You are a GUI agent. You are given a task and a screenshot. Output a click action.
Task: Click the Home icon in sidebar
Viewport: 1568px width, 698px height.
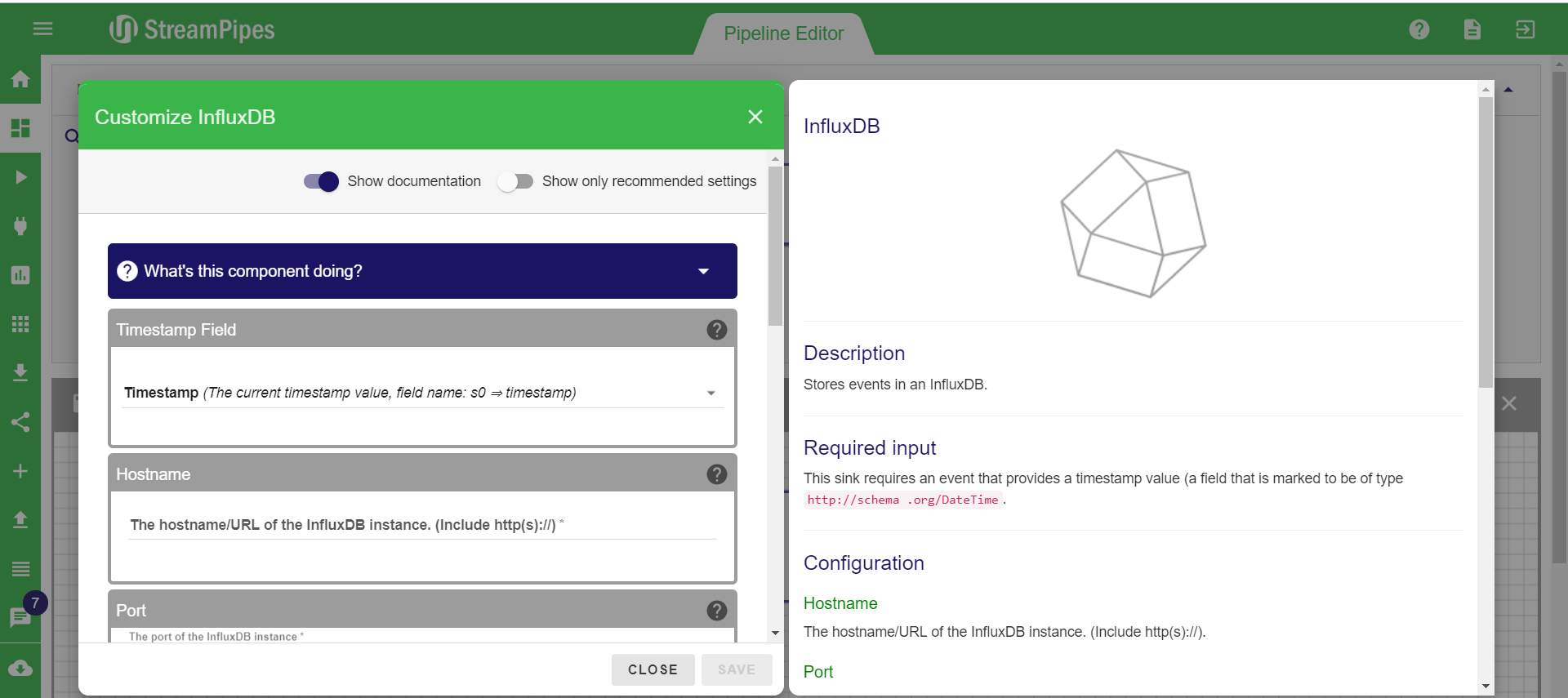(x=20, y=79)
